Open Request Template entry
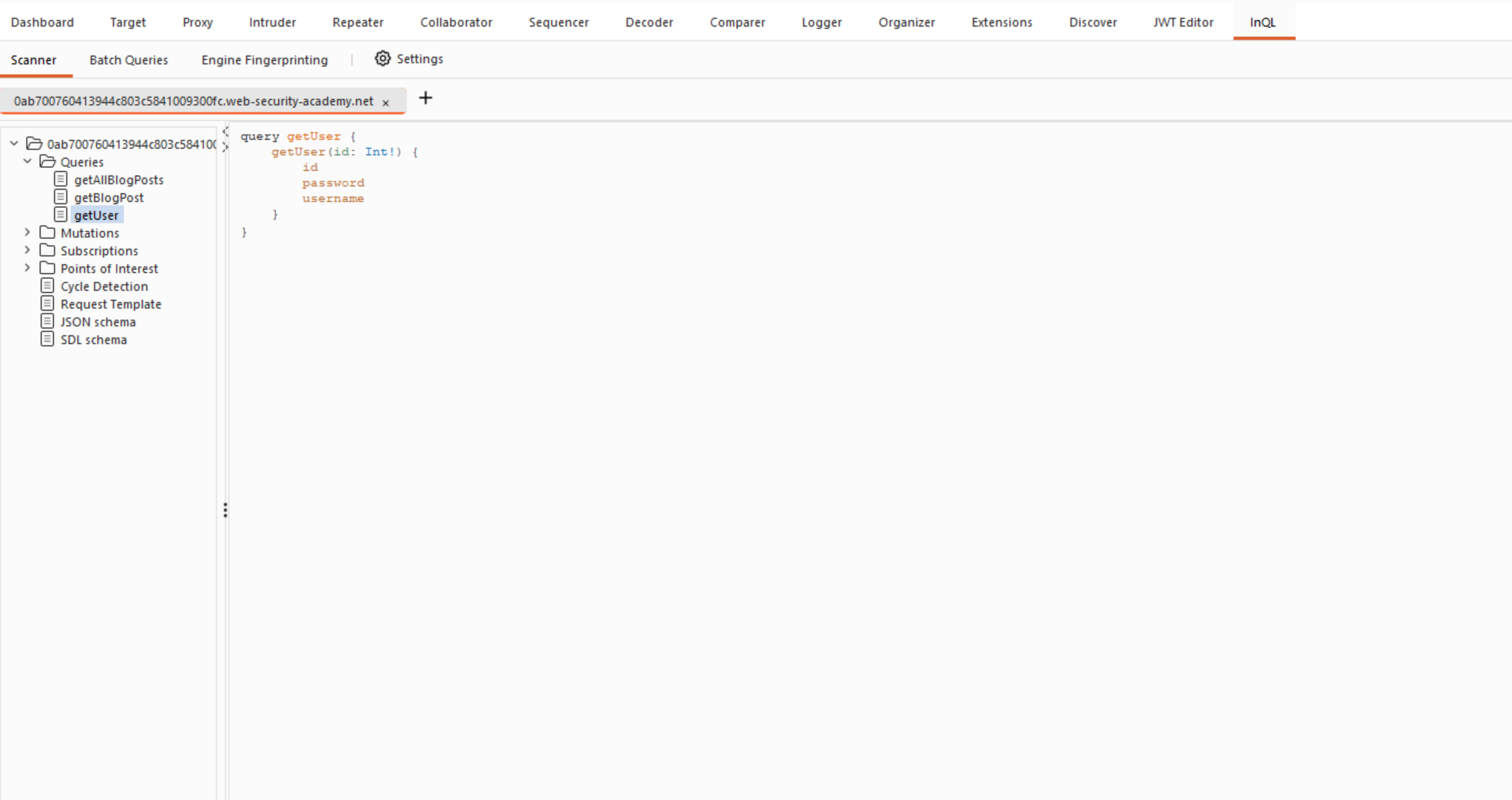1512x800 pixels. point(111,304)
